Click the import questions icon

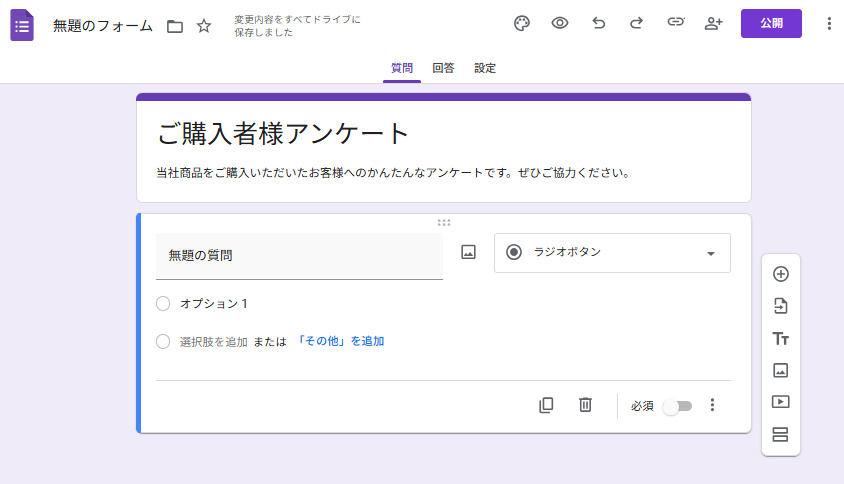pos(781,306)
